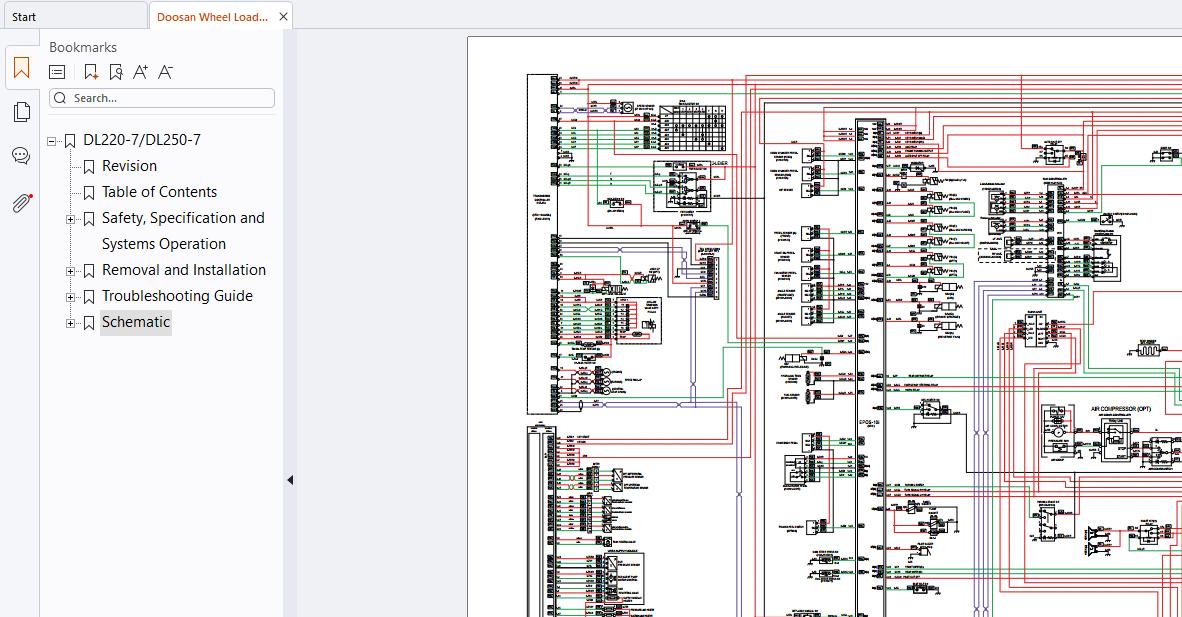Click the find bookmark icon
The width and height of the screenshot is (1182, 617).
pos(115,72)
